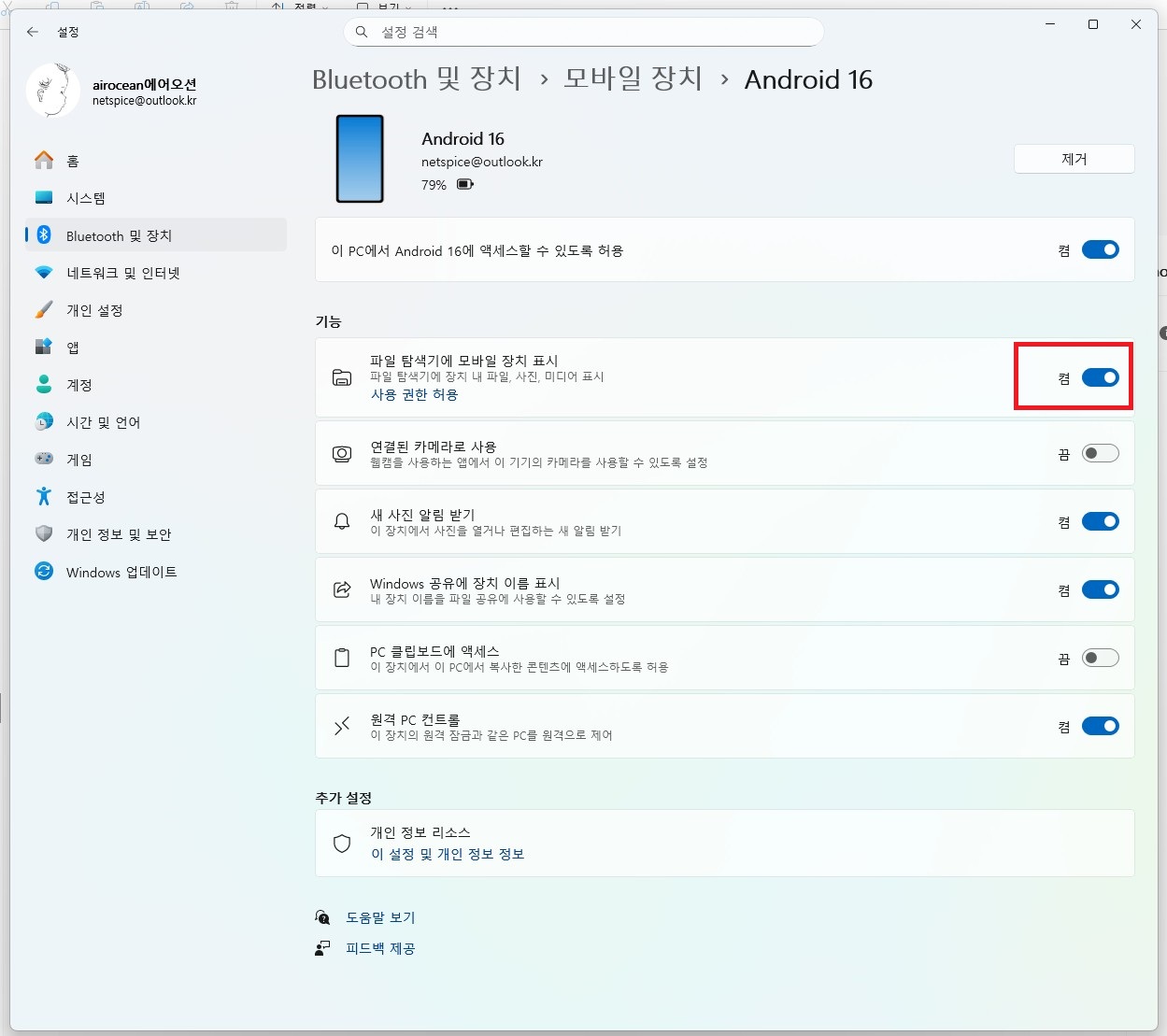Click the feedback person icon
This screenshot has height=1036, width=1167.
(322, 948)
